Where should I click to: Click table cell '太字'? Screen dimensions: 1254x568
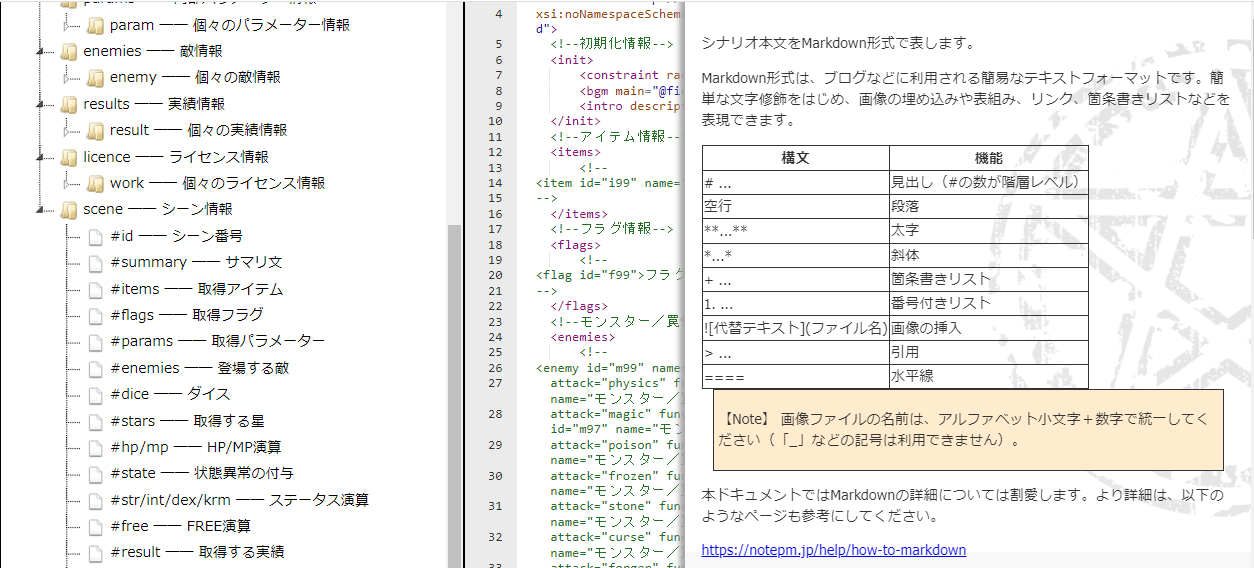point(989,230)
